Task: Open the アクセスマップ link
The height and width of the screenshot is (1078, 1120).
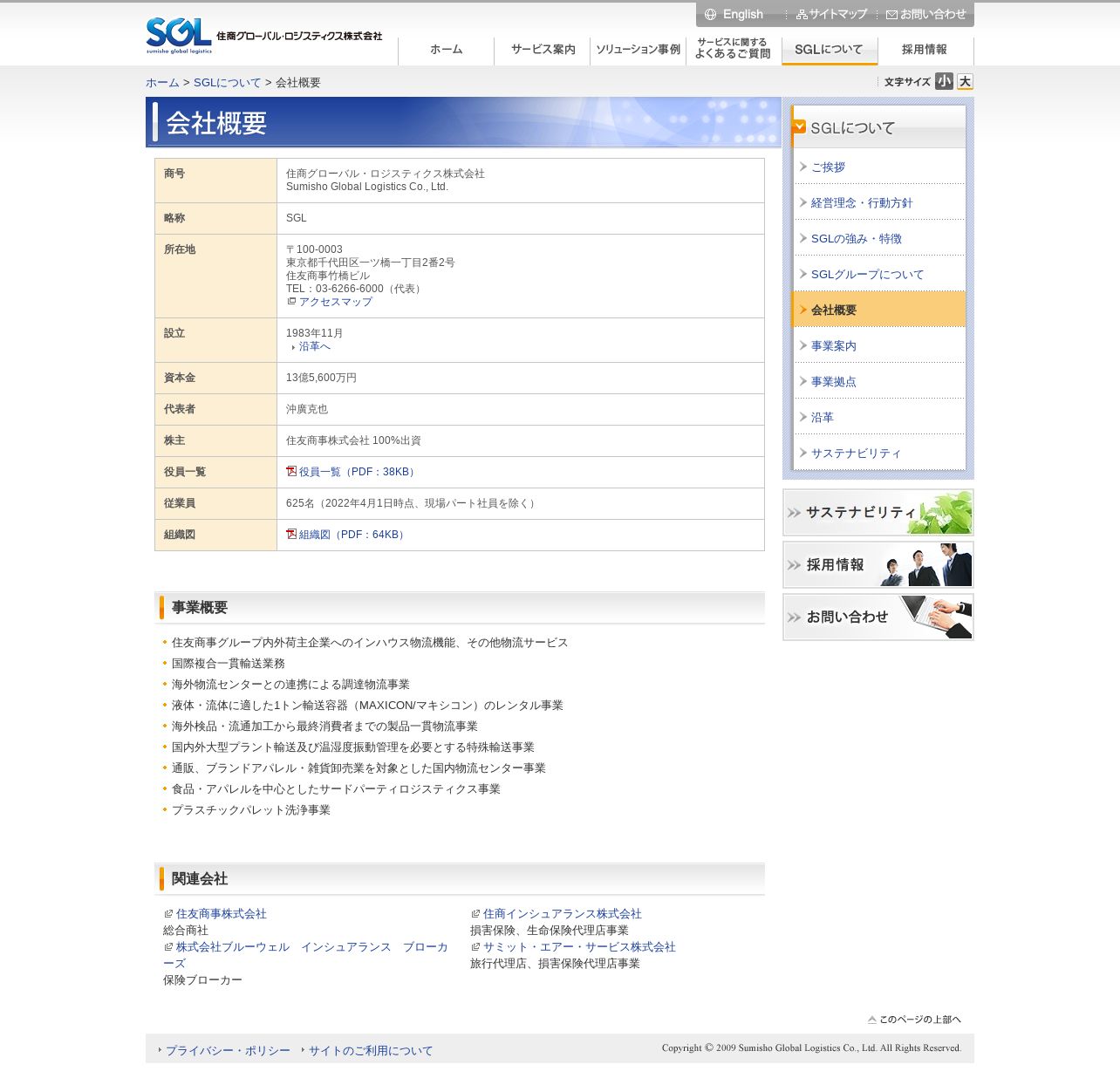Action: click(336, 302)
